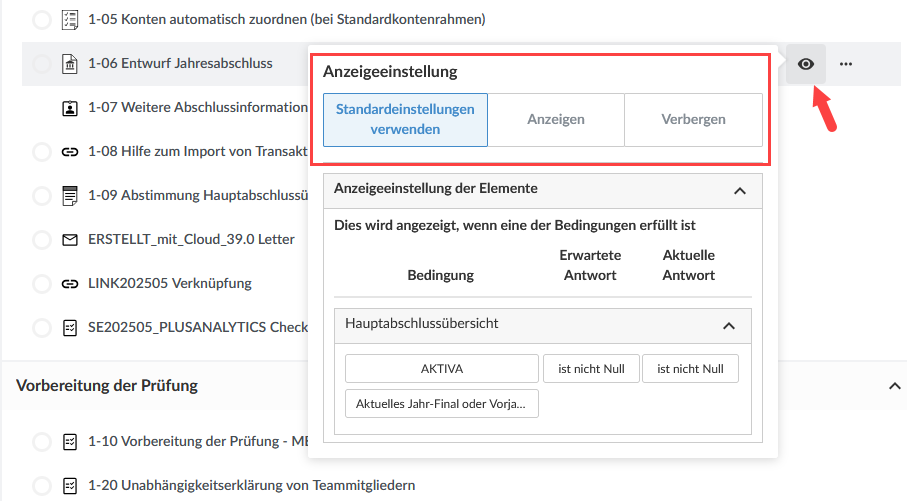
Task: Click the document icon of 1-06 Entwurf Jahresabschluss
Action: (70, 64)
